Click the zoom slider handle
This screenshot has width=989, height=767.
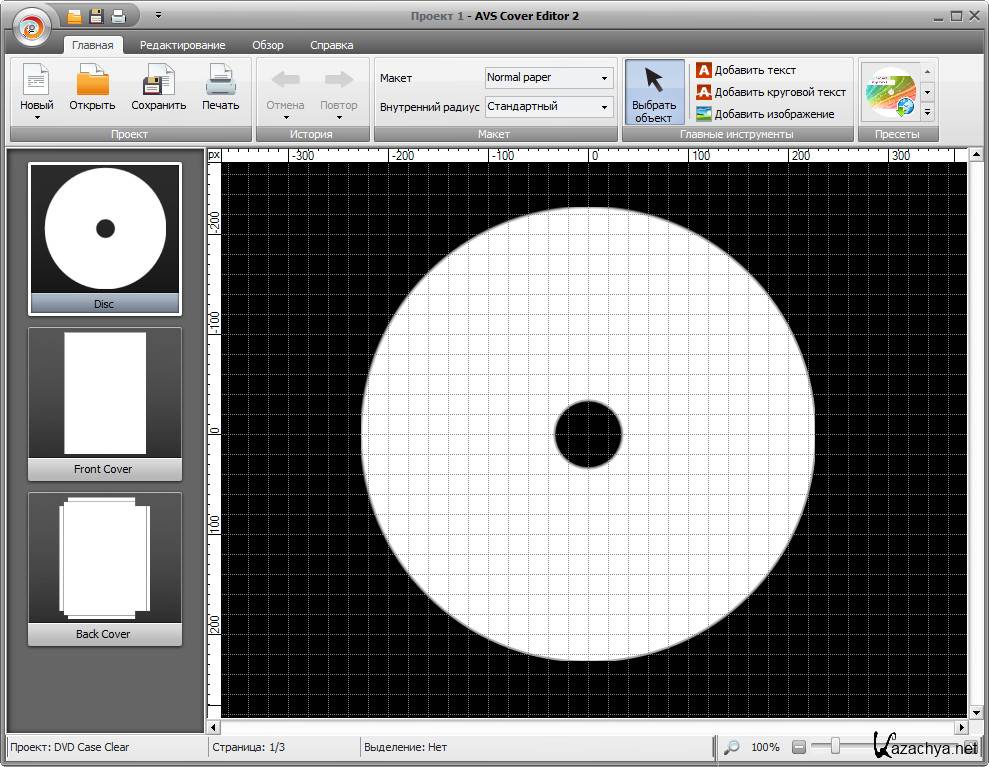pos(835,746)
